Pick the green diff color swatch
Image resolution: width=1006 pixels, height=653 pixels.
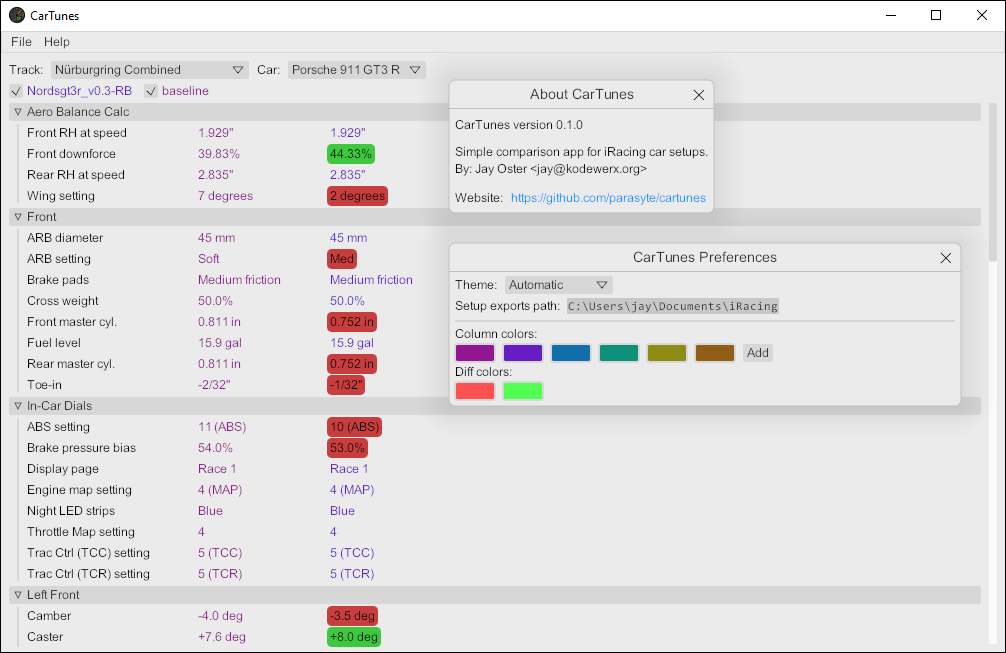(x=523, y=391)
